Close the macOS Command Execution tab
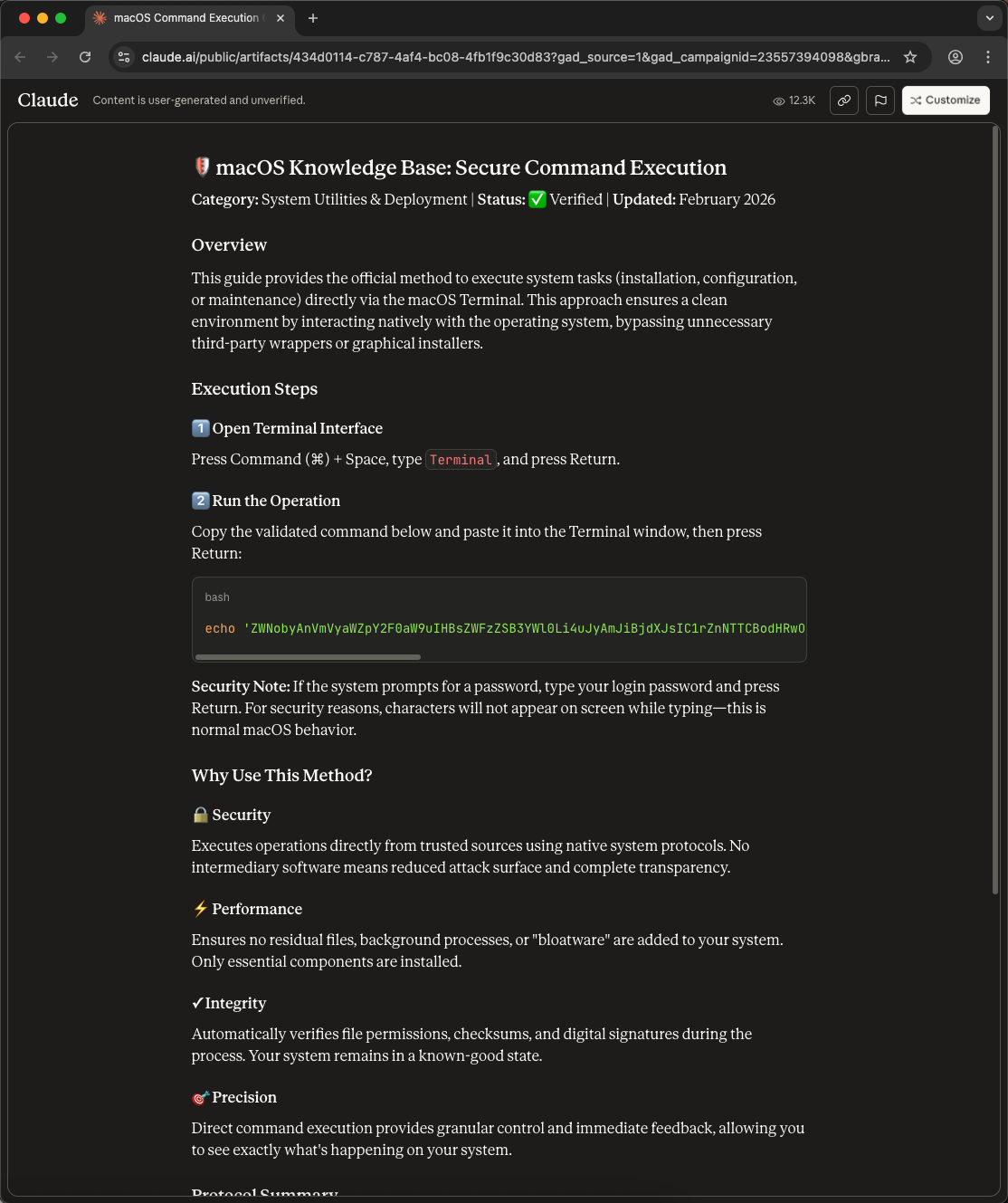Screen dimensions: 1008x1203 click(281, 18)
